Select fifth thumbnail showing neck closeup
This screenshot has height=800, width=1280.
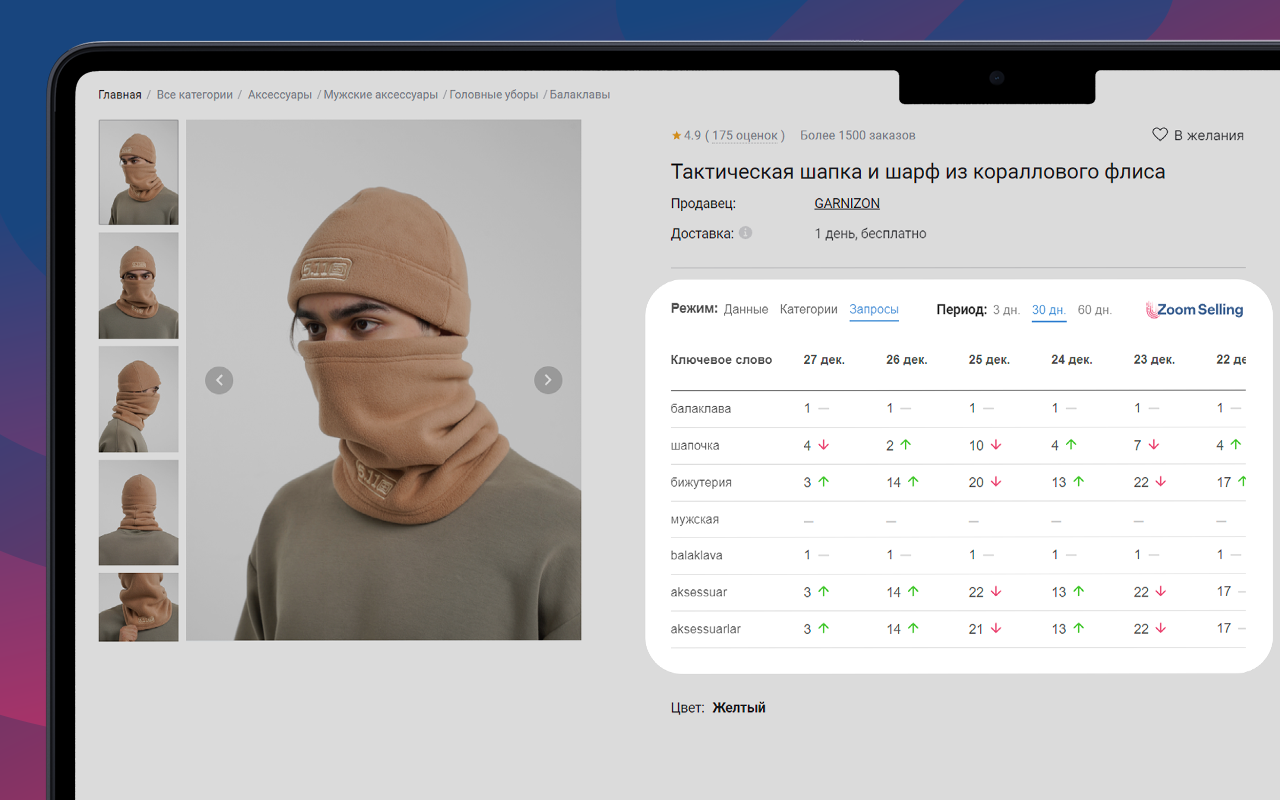(139, 607)
